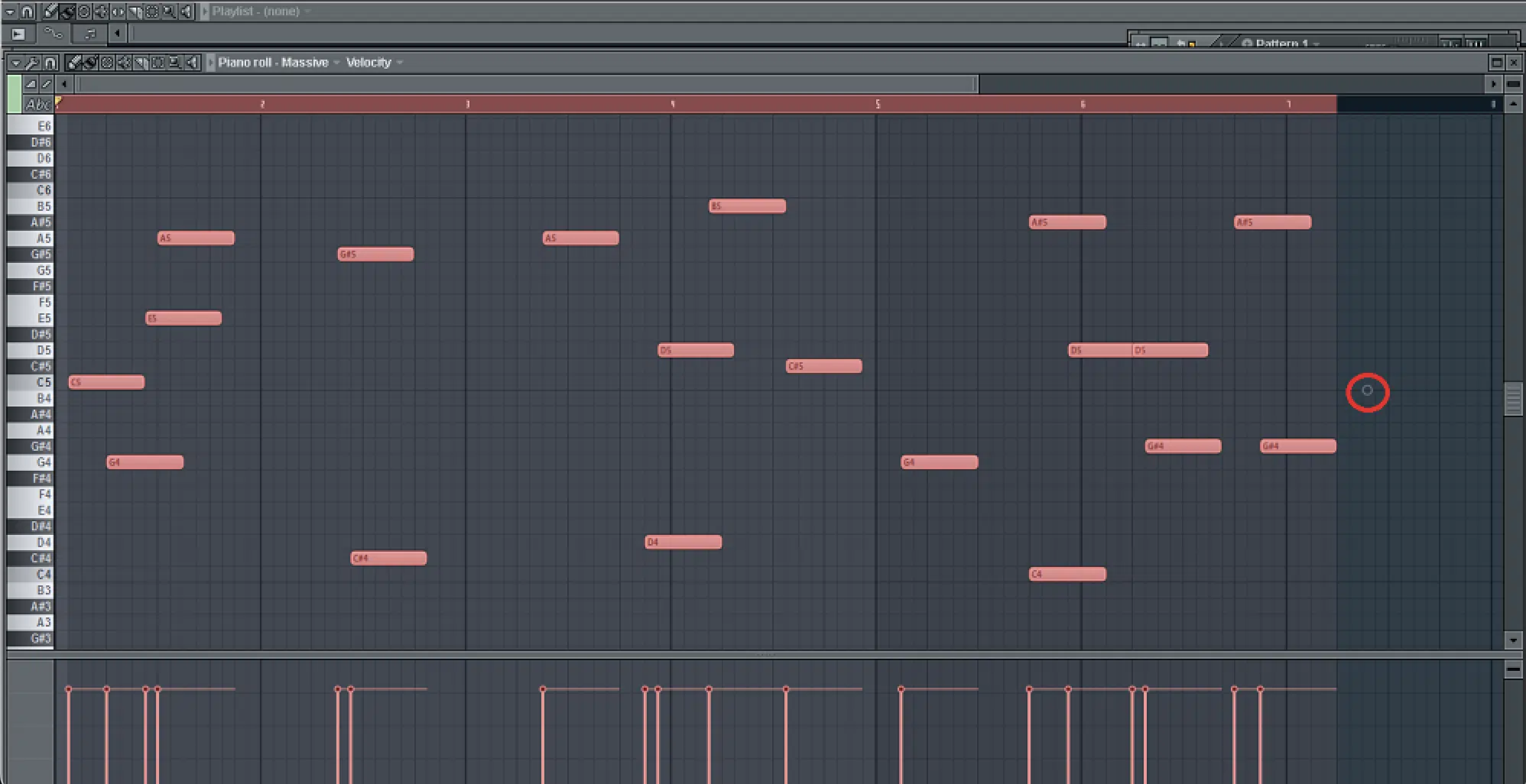Click the Piano roll horizontal scroll right arrow
This screenshot has width=1526, height=784.
pos(1494,84)
